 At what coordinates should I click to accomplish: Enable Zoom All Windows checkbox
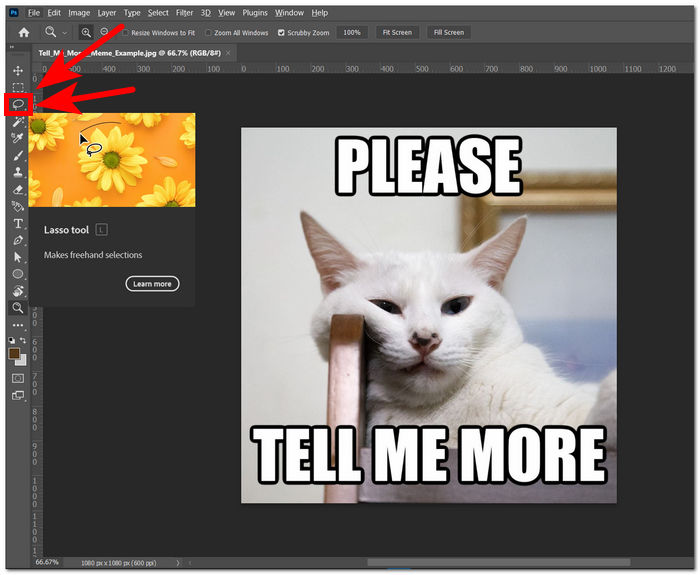coord(208,33)
